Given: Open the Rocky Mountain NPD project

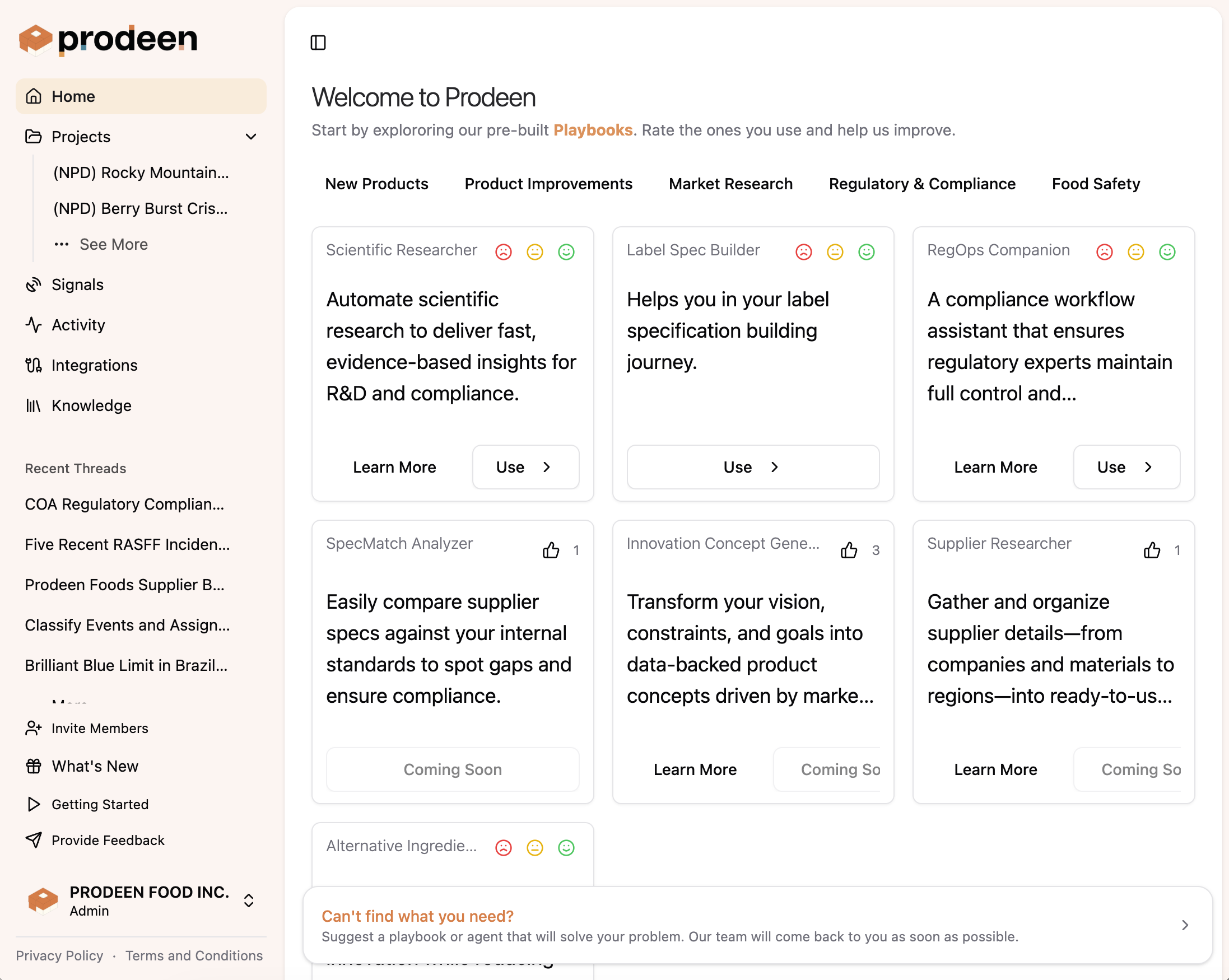Looking at the screenshot, I should (x=141, y=172).
